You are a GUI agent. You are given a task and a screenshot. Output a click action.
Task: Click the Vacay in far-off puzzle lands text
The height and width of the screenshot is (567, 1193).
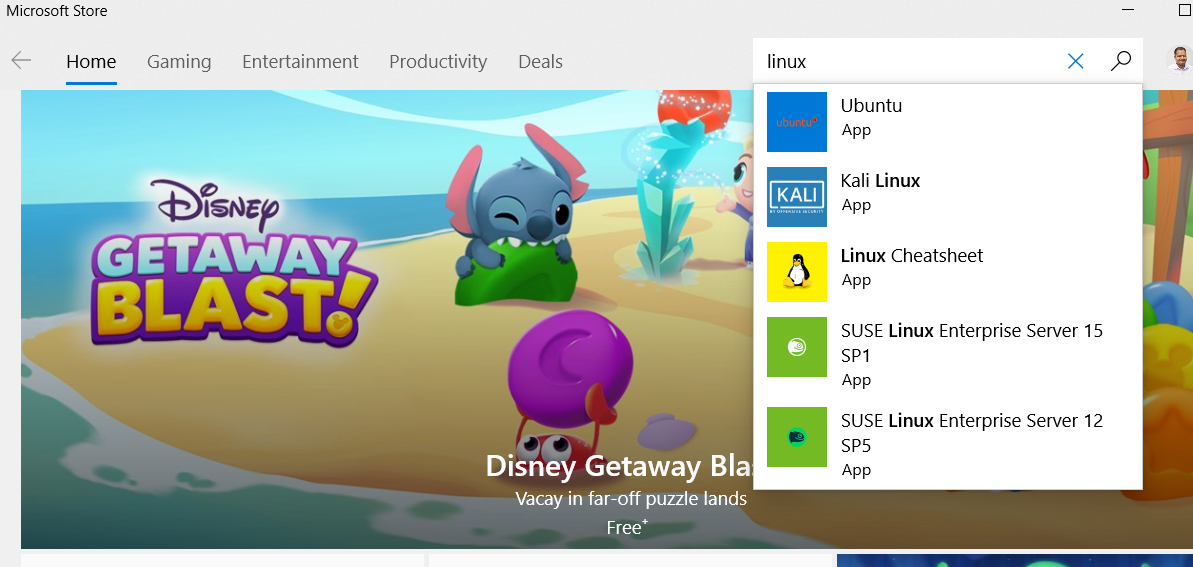click(x=631, y=499)
